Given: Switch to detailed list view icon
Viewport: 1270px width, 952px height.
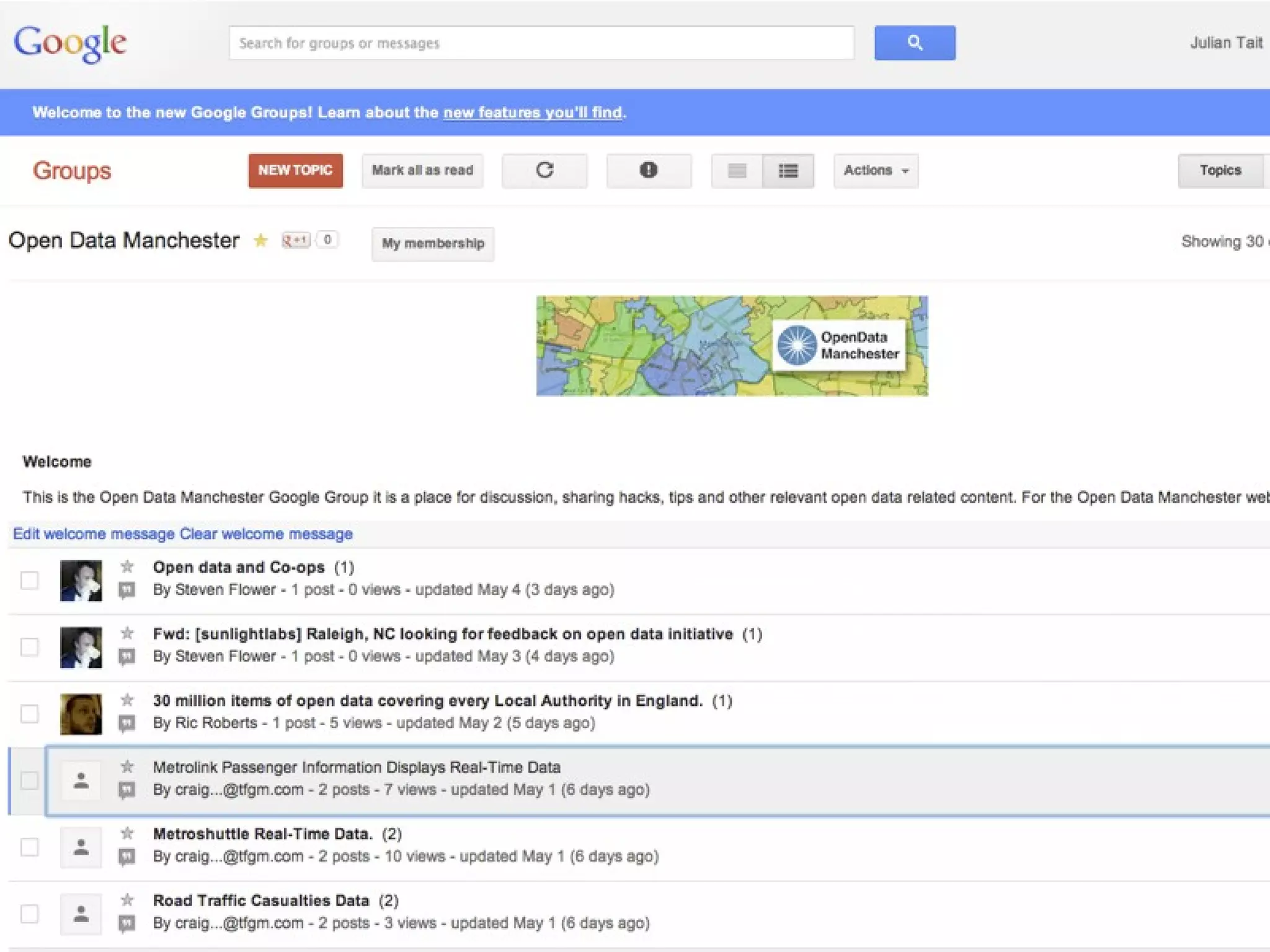Looking at the screenshot, I should click(788, 170).
